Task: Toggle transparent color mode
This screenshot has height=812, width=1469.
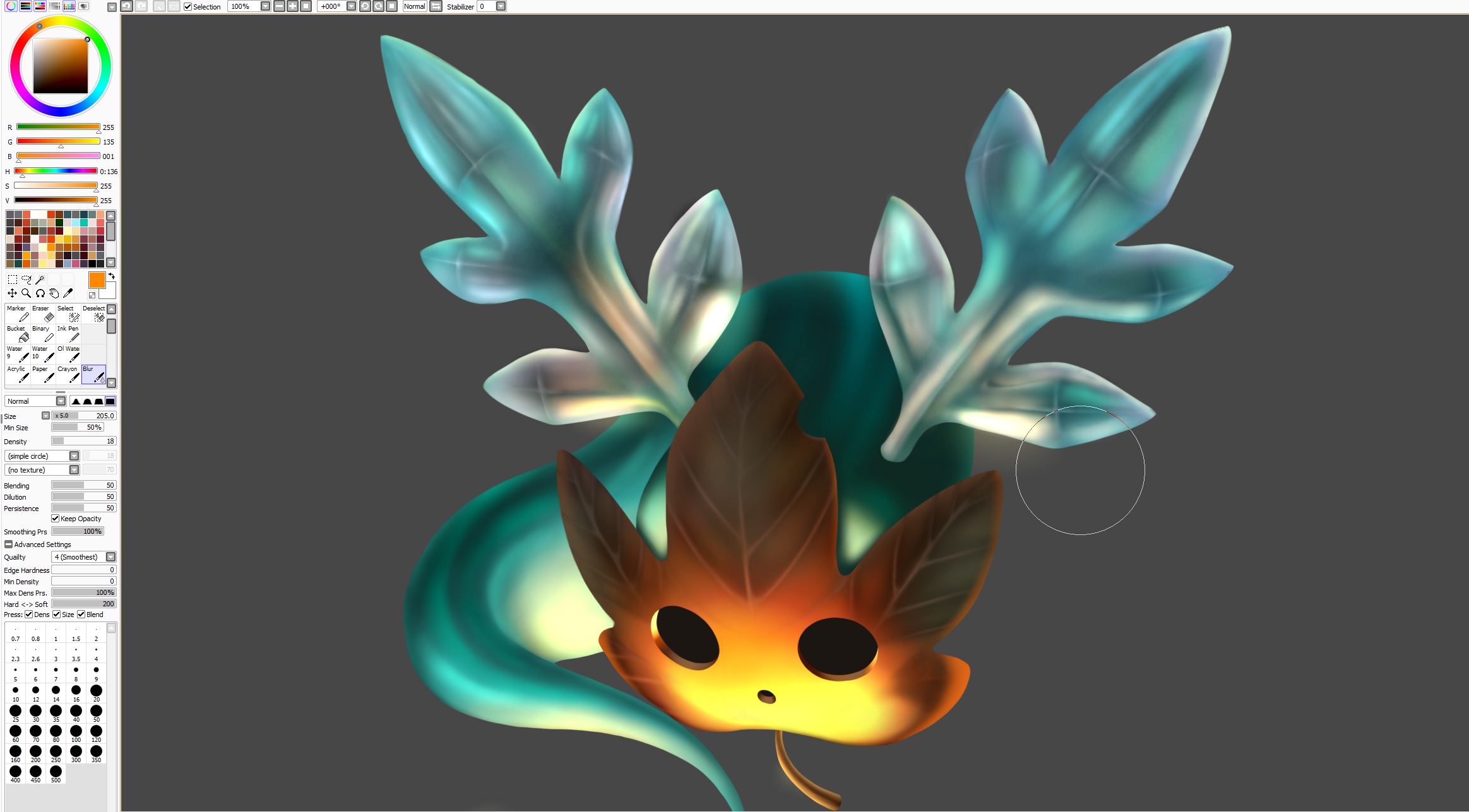Action: click(x=92, y=295)
